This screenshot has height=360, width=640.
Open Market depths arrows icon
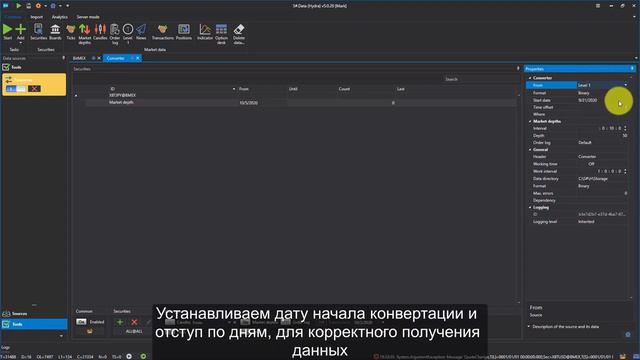(x=84, y=29)
